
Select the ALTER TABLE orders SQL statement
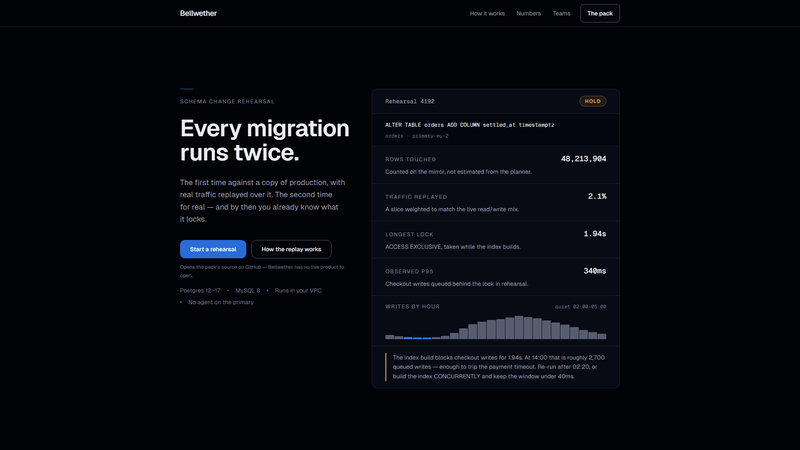(x=469, y=124)
